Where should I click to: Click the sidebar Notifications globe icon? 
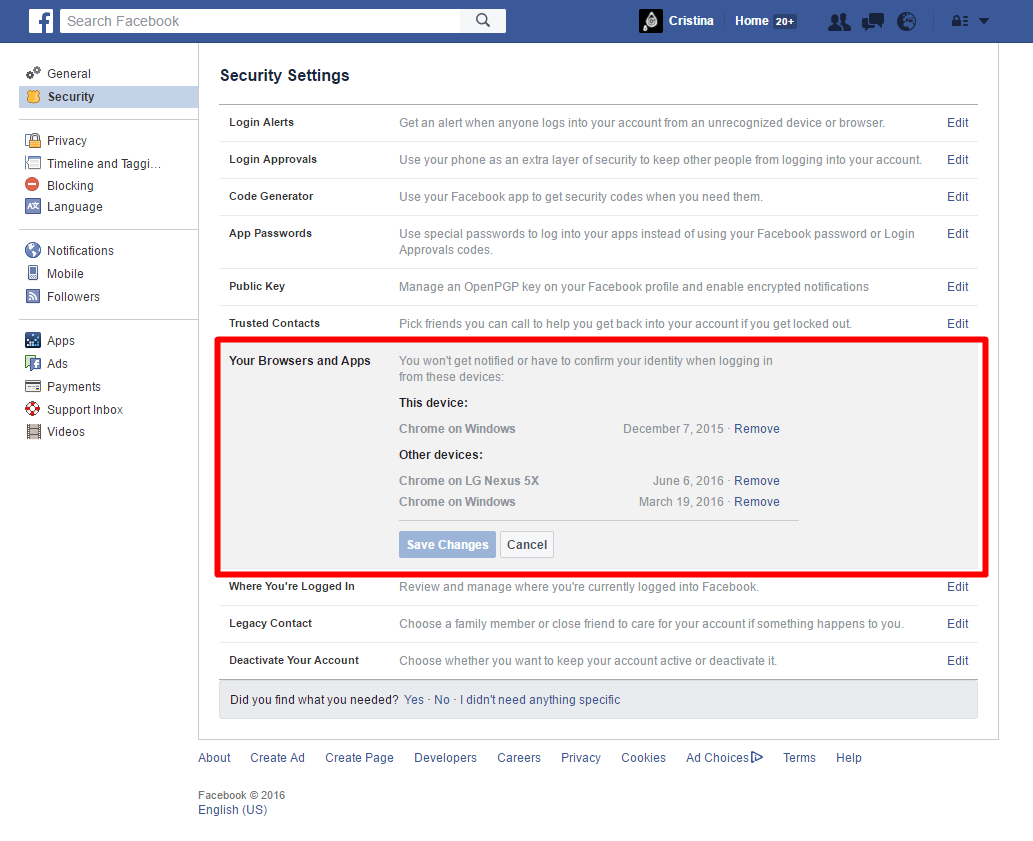(33, 250)
